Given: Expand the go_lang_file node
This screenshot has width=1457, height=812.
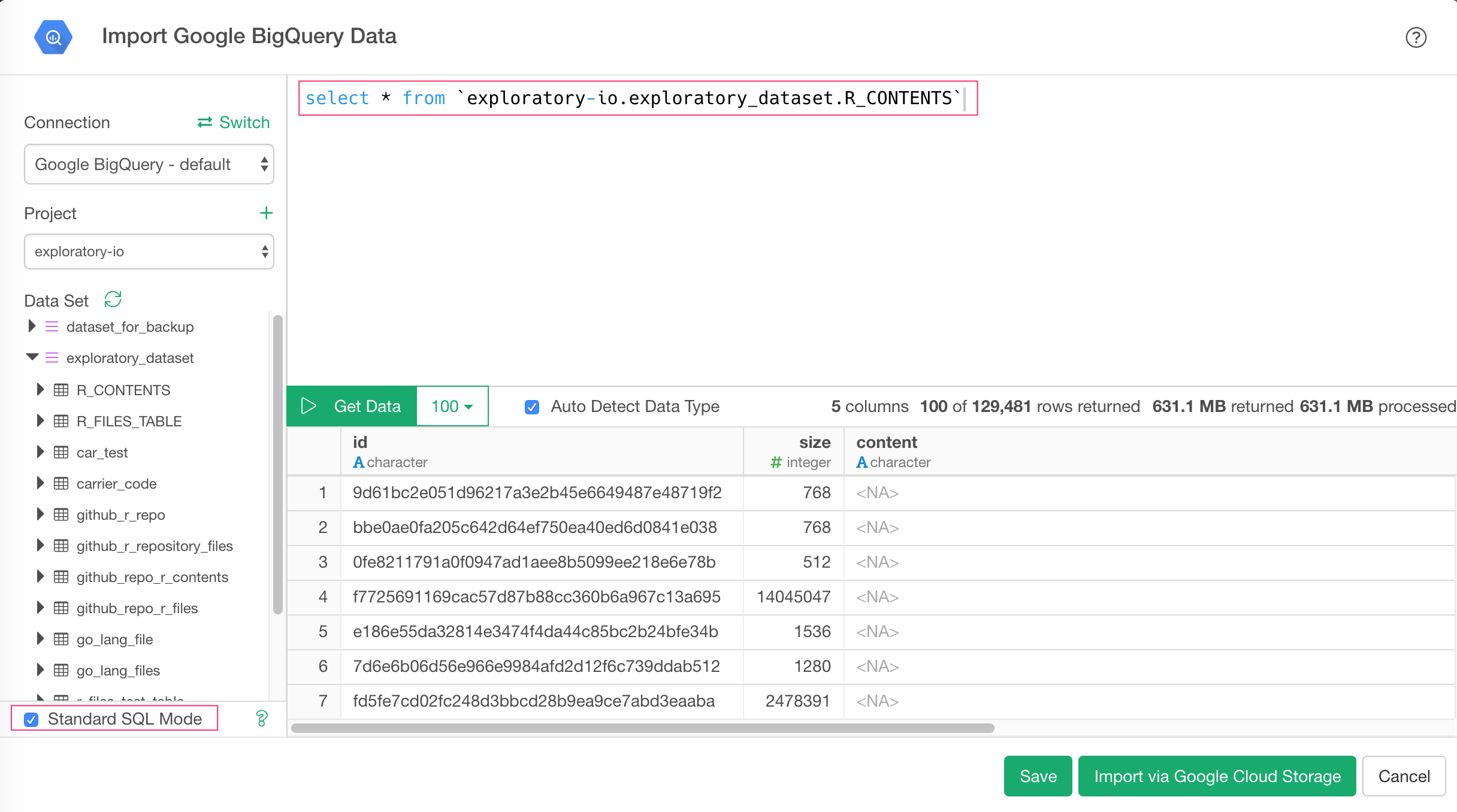Looking at the screenshot, I should click(x=40, y=638).
